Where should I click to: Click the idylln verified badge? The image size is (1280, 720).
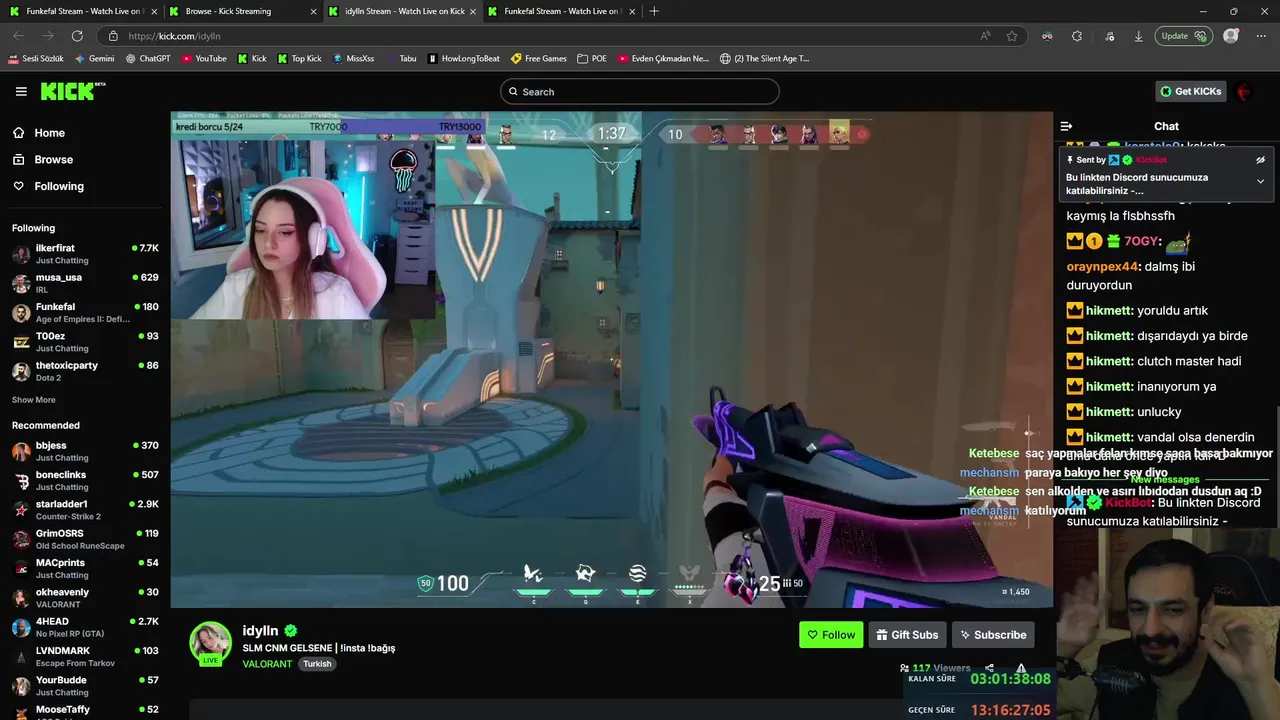point(290,631)
